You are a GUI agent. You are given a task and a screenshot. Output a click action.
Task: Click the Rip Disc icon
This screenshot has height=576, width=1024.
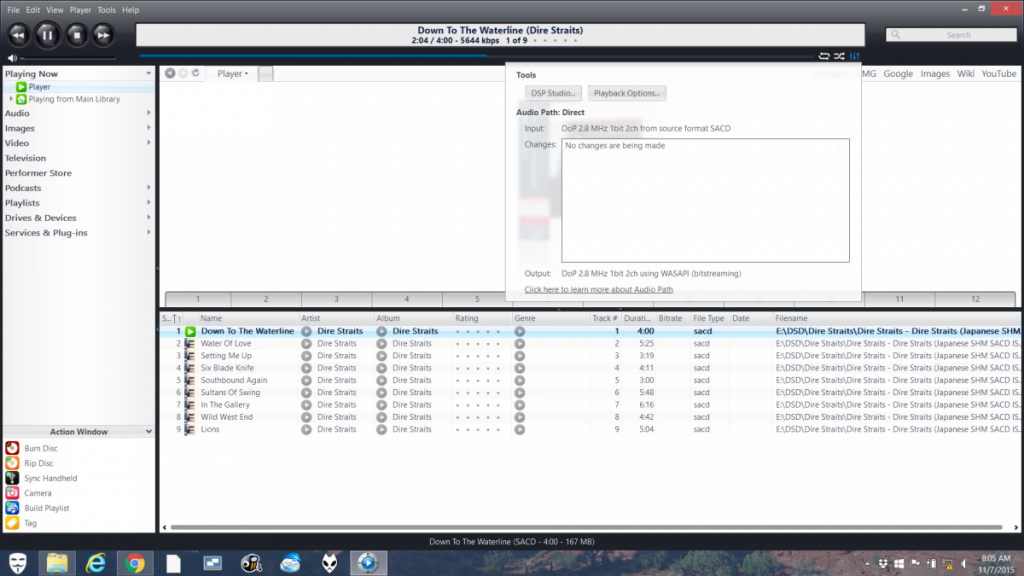[x=12, y=463]
